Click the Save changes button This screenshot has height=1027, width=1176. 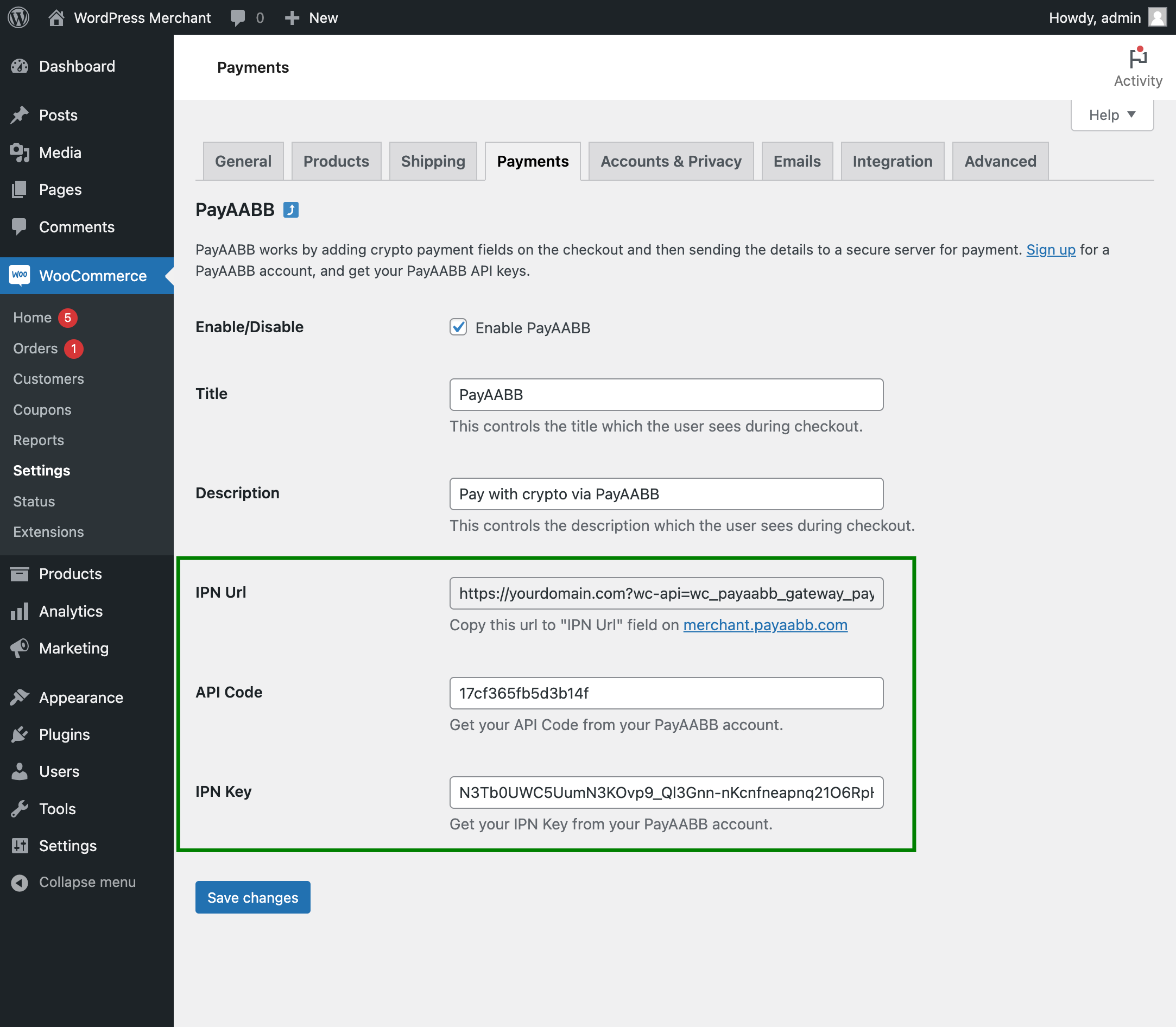tap(253, 897)
